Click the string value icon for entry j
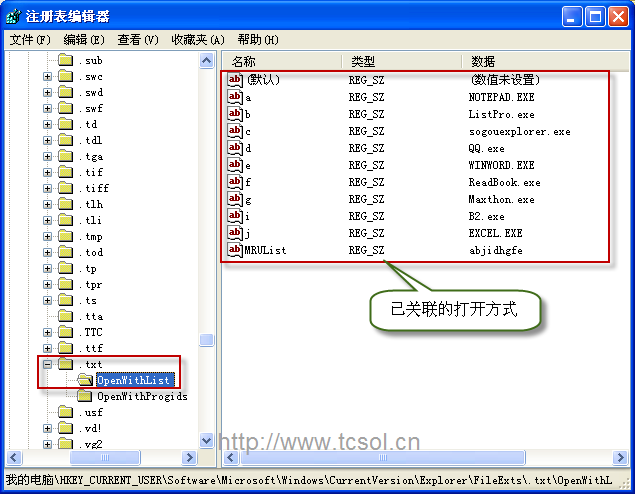The image size is (635, 494). (235, 233)
